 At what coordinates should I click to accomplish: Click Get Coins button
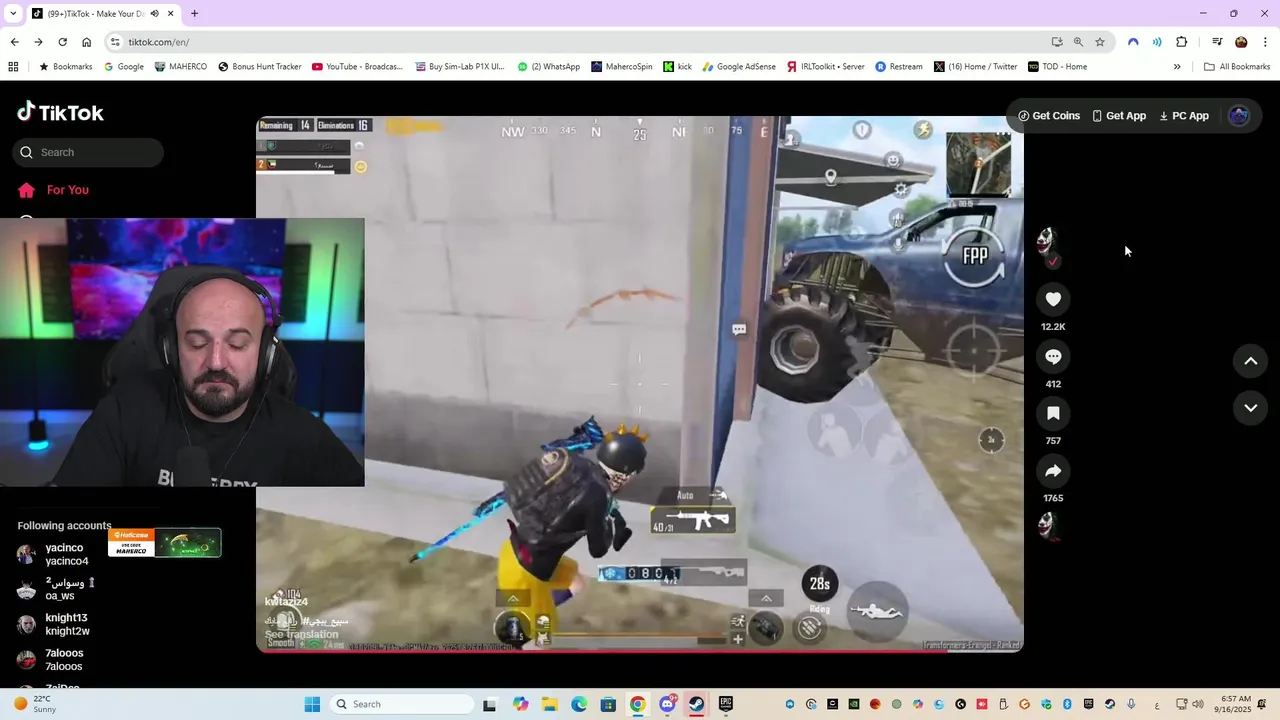click(x=1049, y=116)
